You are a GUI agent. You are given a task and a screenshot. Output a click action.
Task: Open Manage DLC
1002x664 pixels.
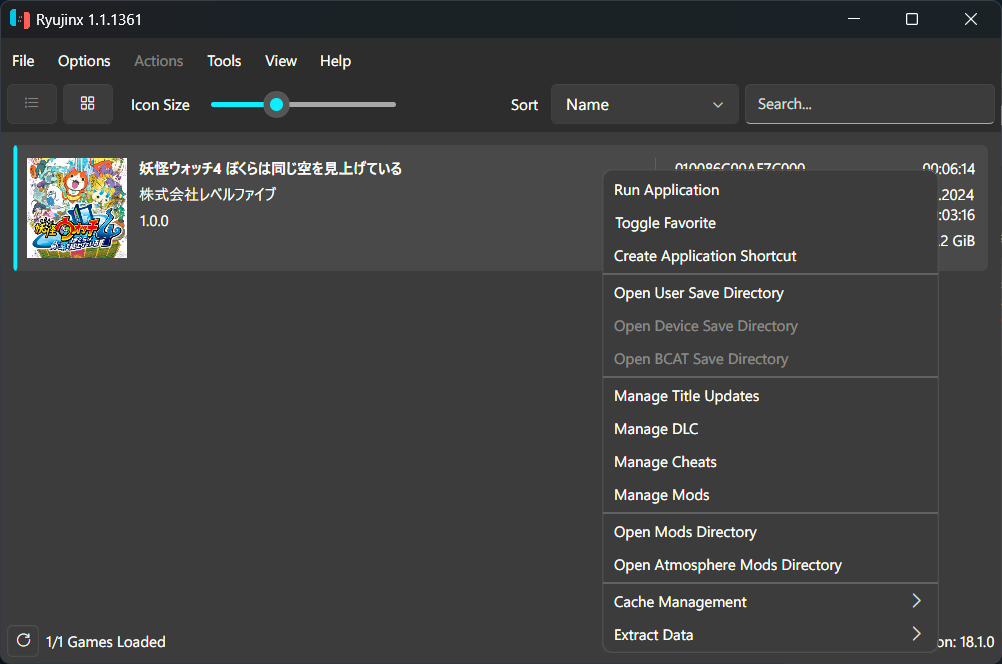[x=770, y=429]
